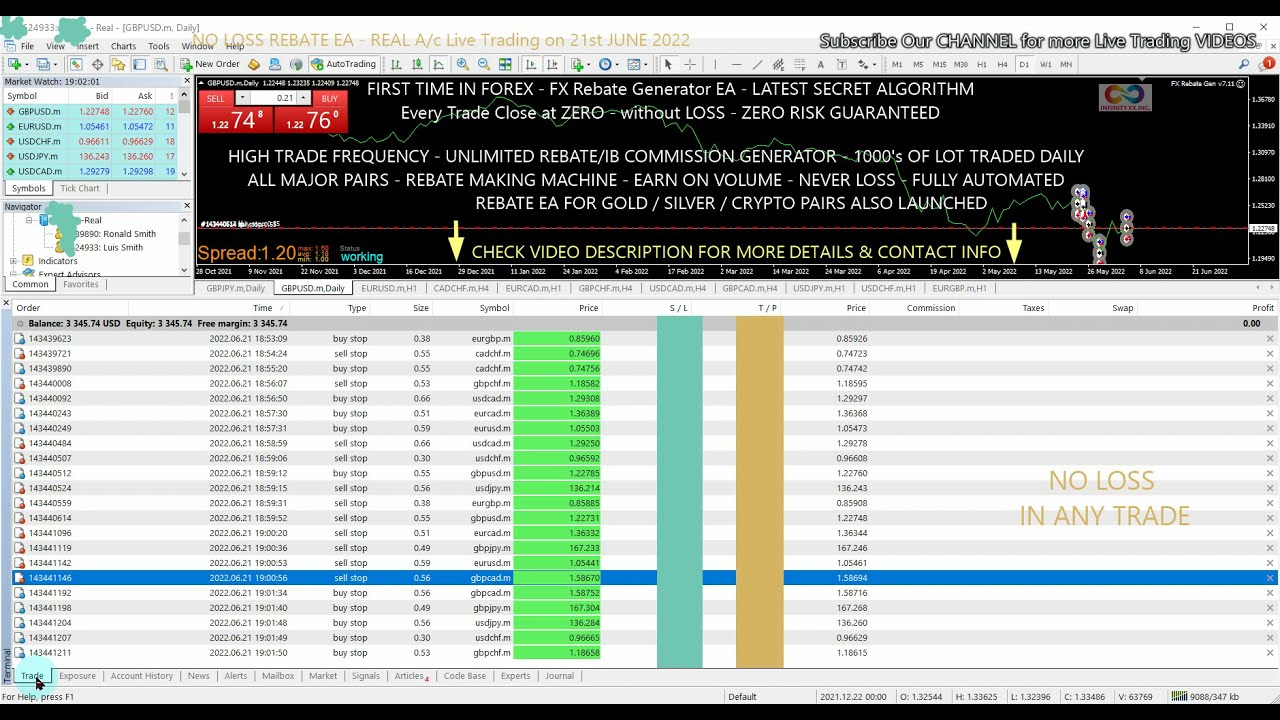Open the File menu

pyautogui.click(x=27, y=46)
